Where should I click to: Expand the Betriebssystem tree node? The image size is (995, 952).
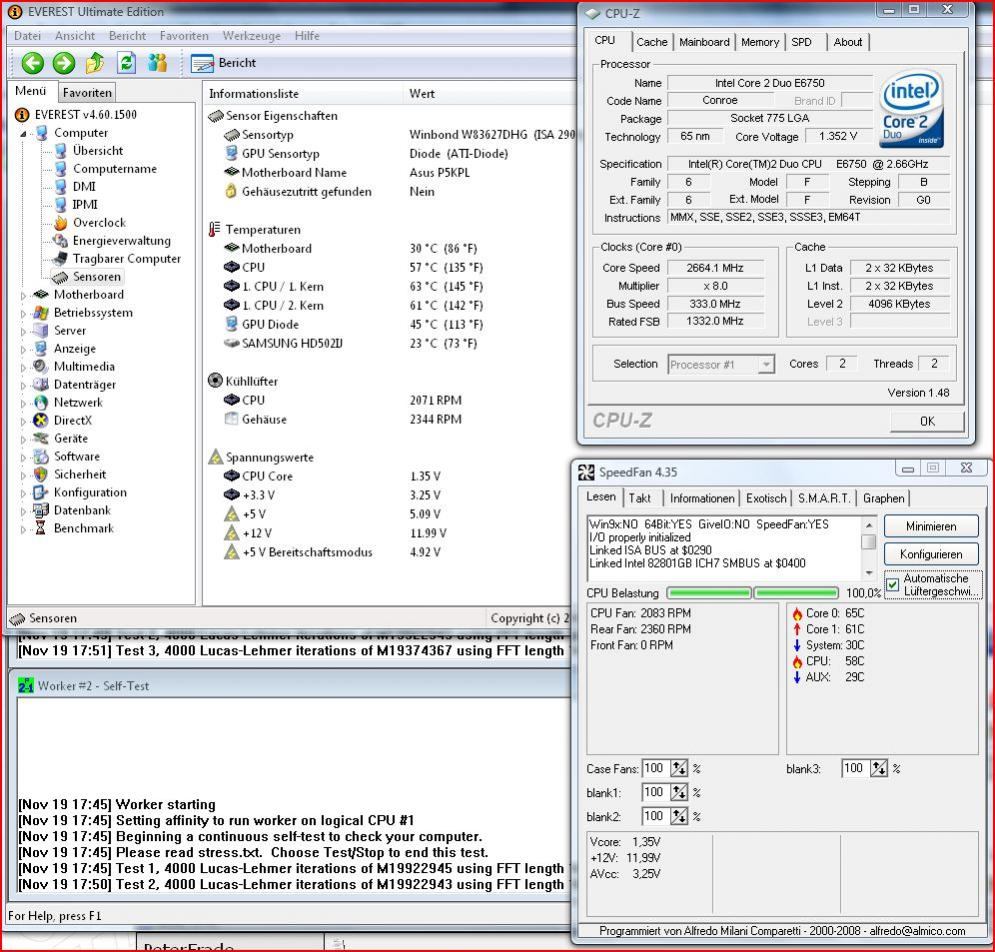pyautogui.click(x=23, y=313)
